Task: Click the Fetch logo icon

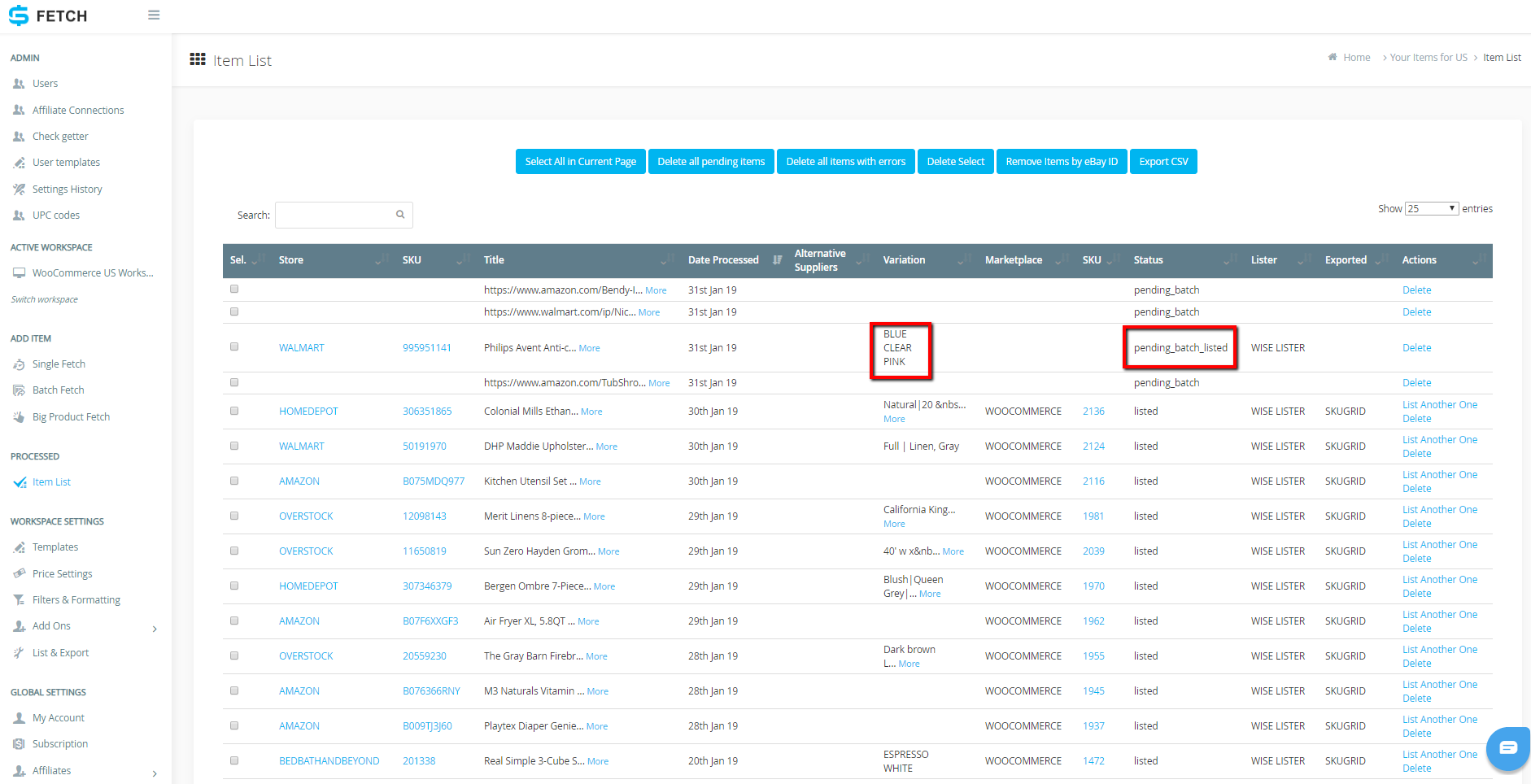Action: click(x=18, y=15)
